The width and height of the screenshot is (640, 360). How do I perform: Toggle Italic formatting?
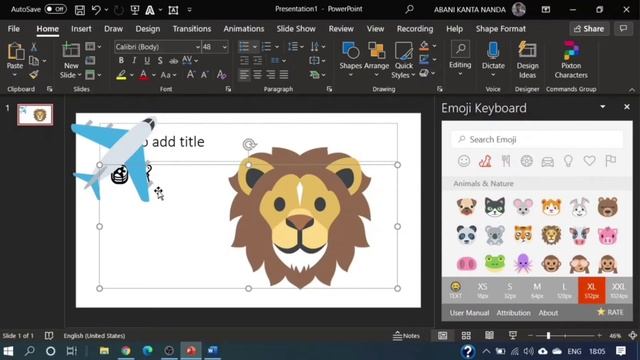(134, 60)
